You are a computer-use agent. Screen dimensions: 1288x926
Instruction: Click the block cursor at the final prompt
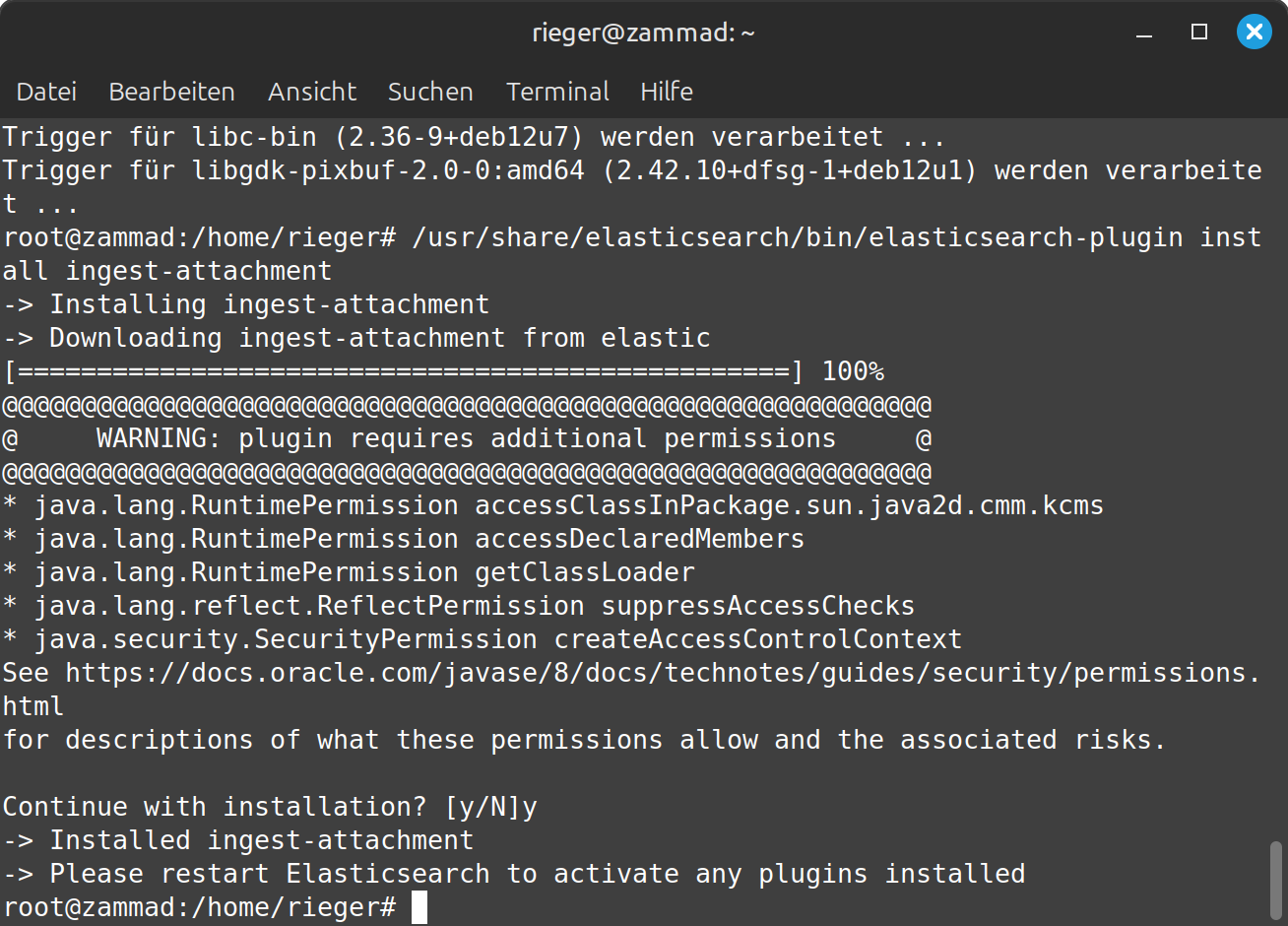(419, 907)
